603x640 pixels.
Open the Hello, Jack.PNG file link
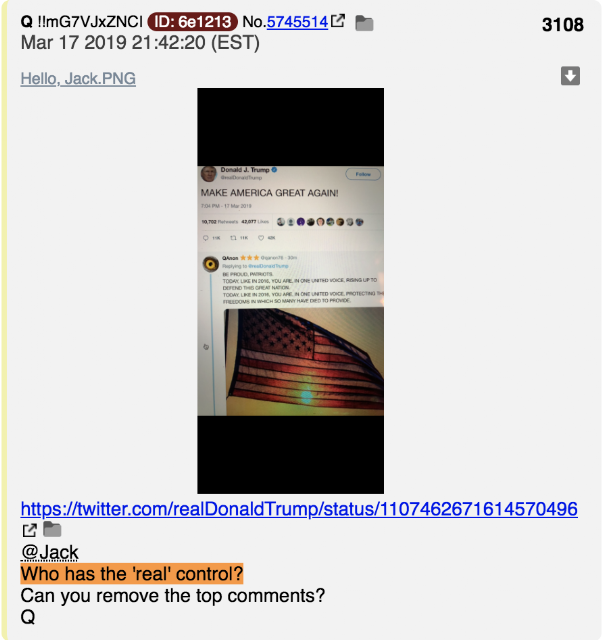78,78
